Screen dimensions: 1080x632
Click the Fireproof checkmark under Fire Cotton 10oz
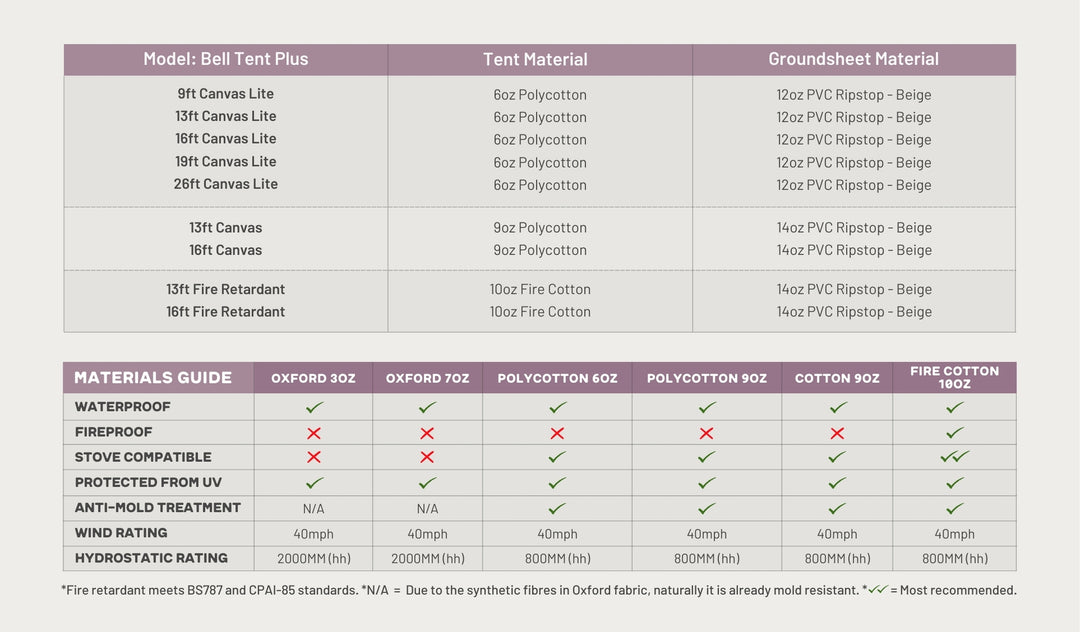[x=955, y=433]
